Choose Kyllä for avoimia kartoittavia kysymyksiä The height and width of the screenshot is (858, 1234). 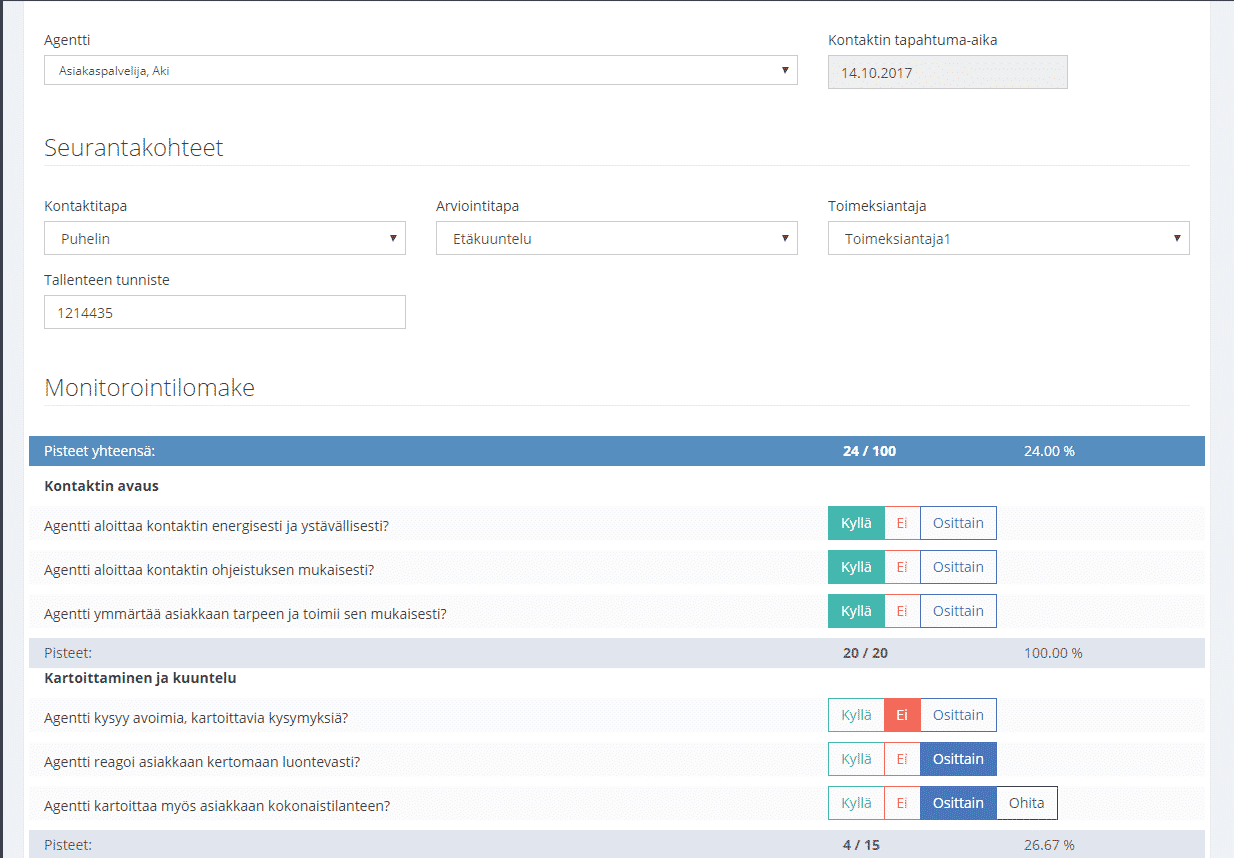coord(856,715)
